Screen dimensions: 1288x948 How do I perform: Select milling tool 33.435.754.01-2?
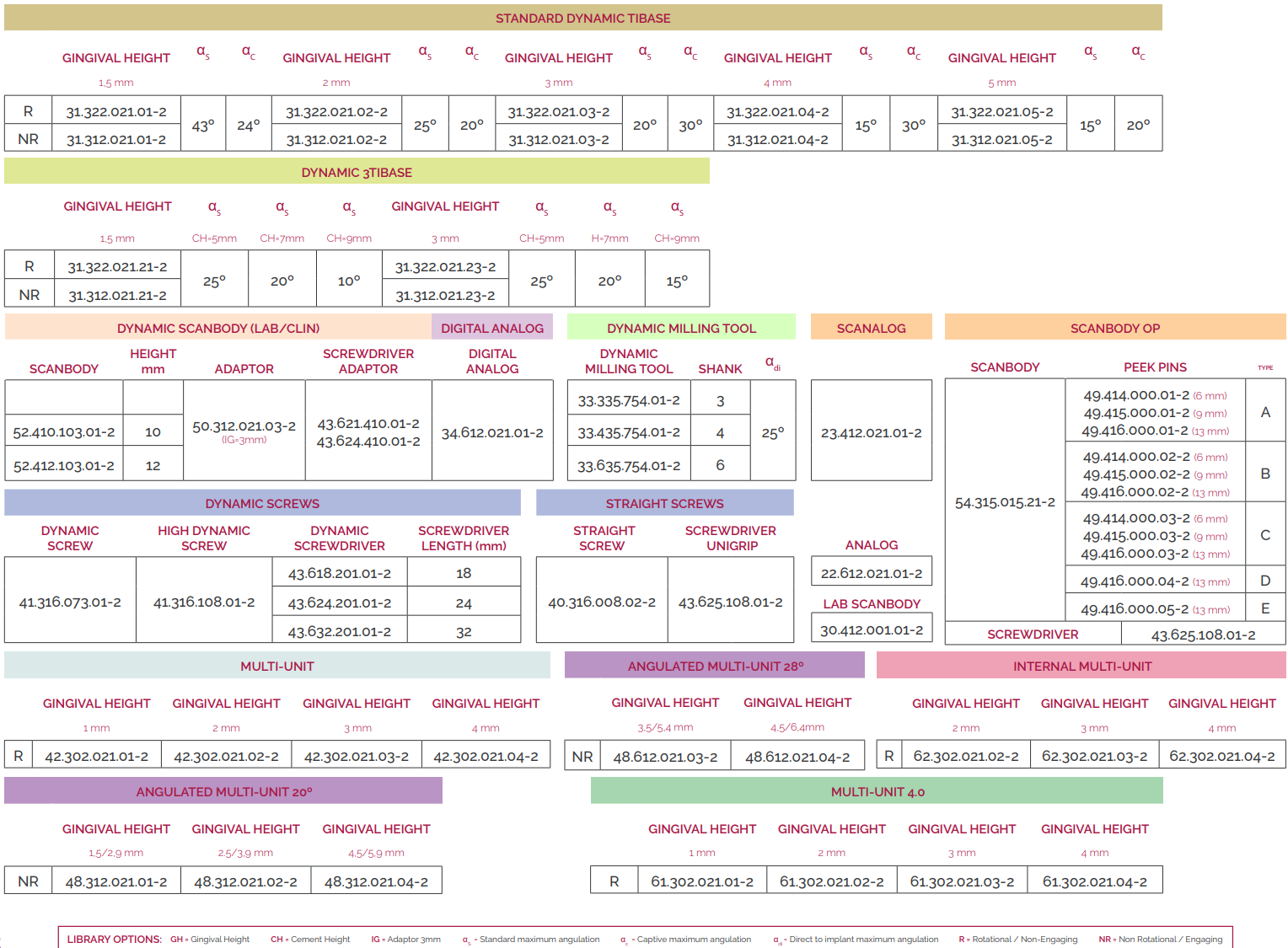pyautogui.click(x=629, y=432)
